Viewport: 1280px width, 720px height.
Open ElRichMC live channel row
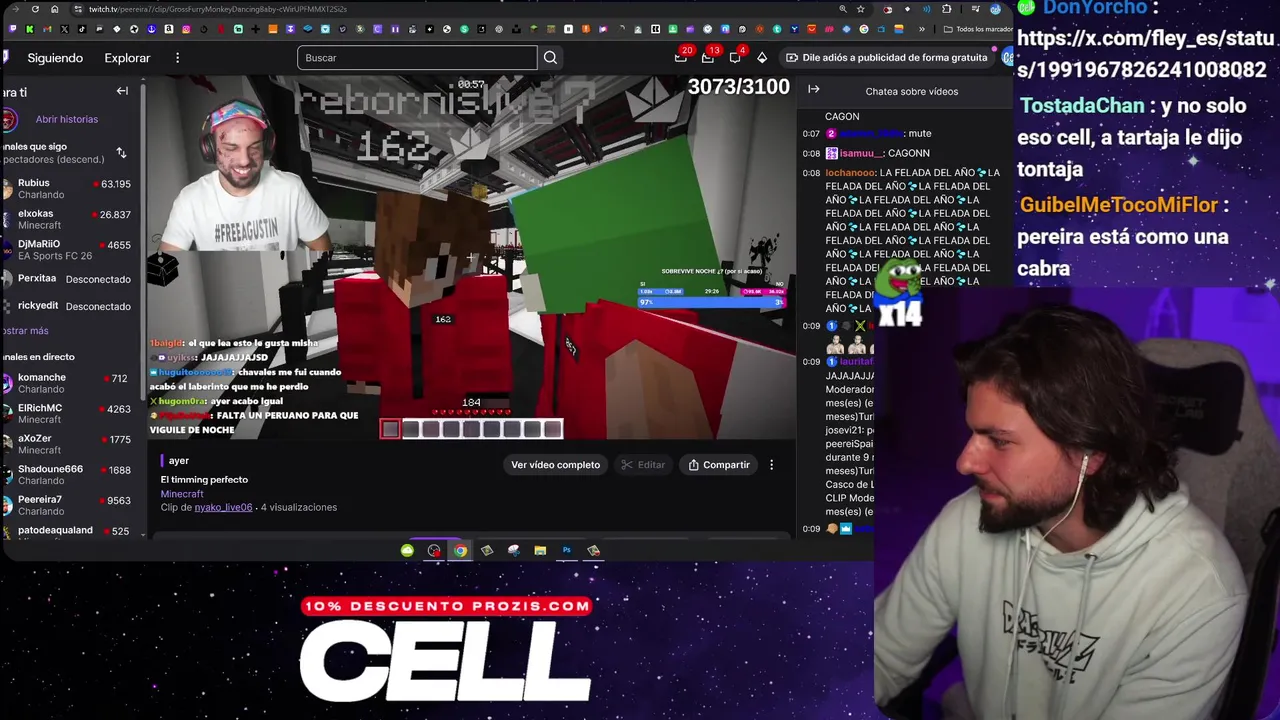(x=67, y=414)
